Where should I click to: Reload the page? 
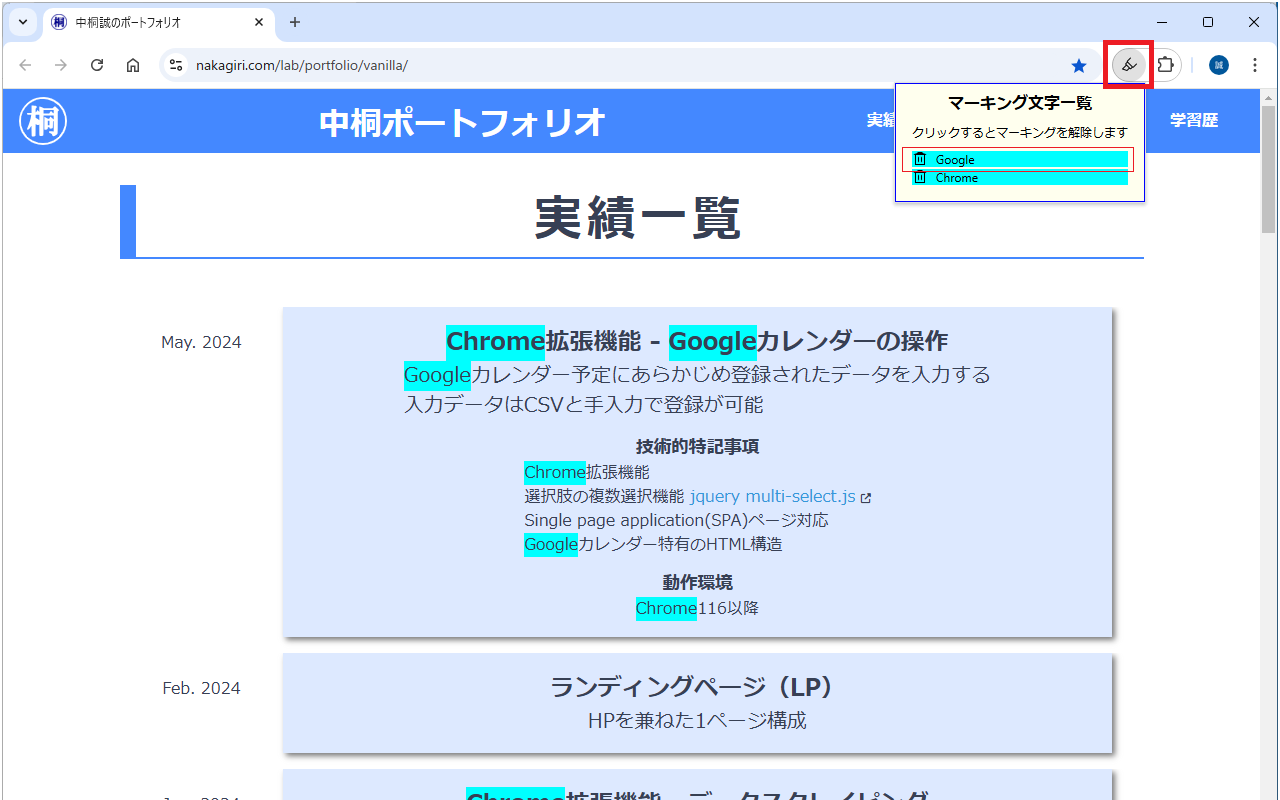pyautogui.click(x=97, y=65)
